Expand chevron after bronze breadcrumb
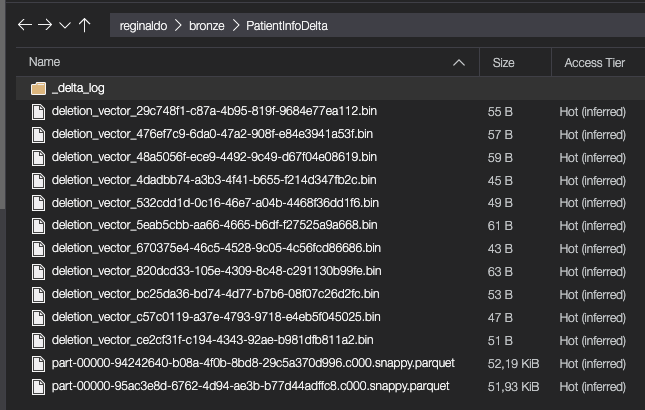This screenshot has width=645, height=410. 236,25
